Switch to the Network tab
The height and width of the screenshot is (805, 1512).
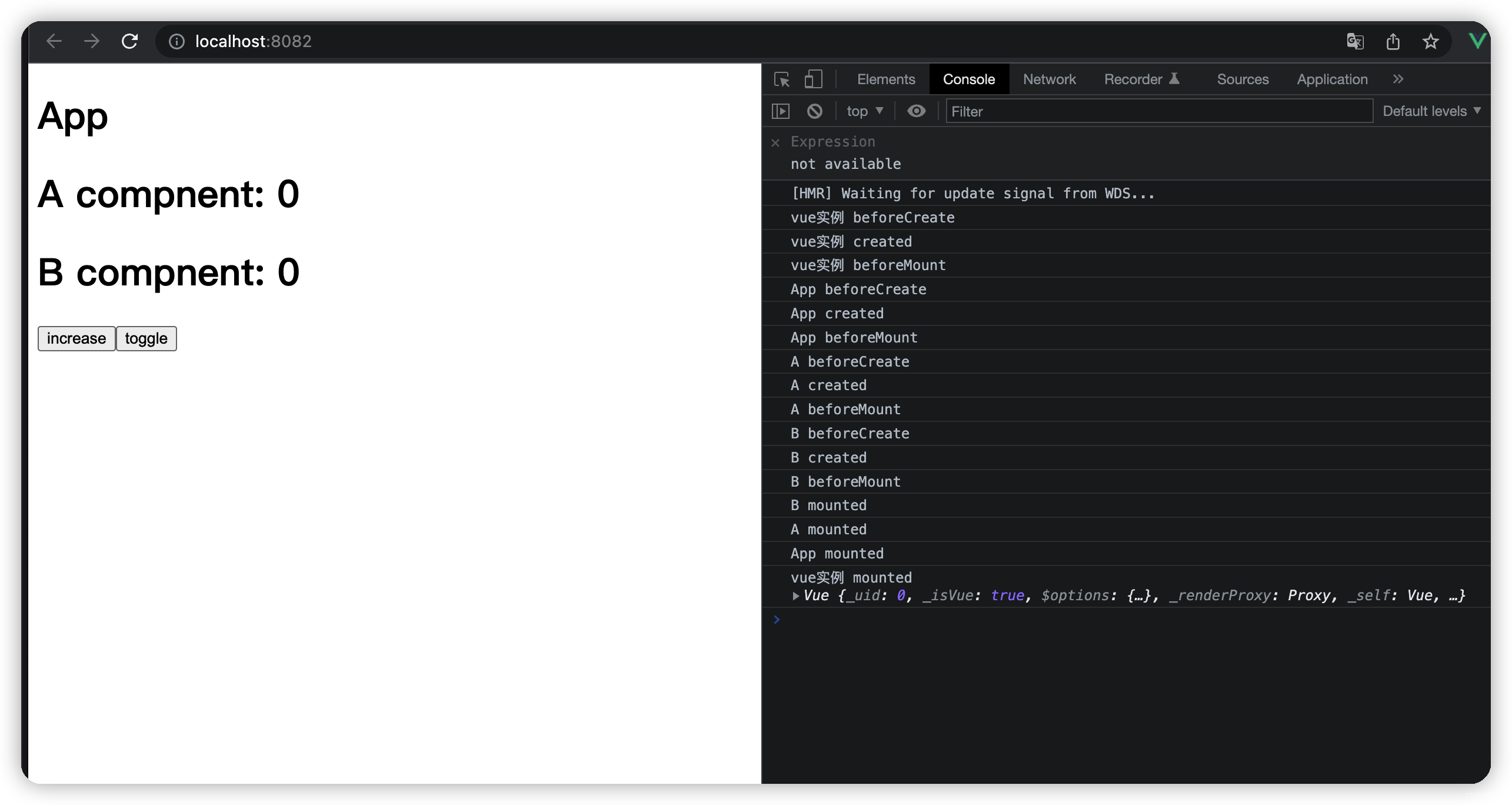click(x=1049, y=79)
